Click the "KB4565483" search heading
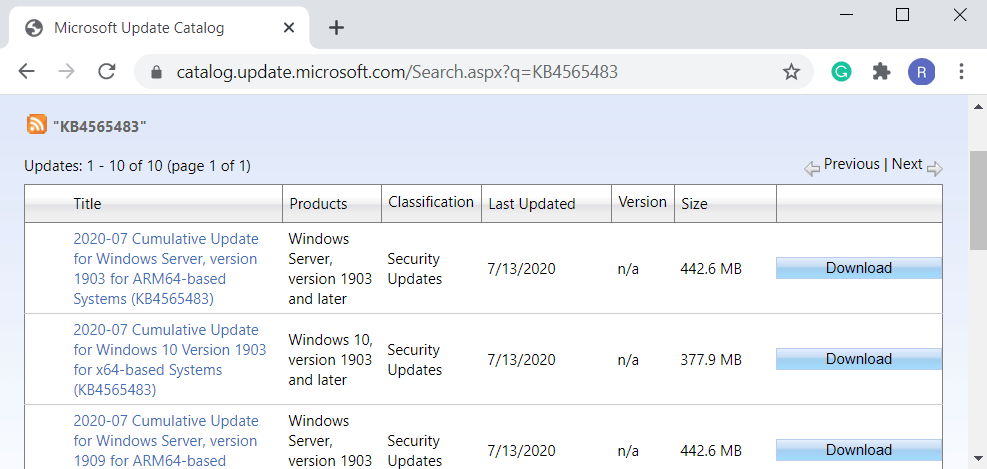Viewport: 987px width, 469px height. point(99,127)
